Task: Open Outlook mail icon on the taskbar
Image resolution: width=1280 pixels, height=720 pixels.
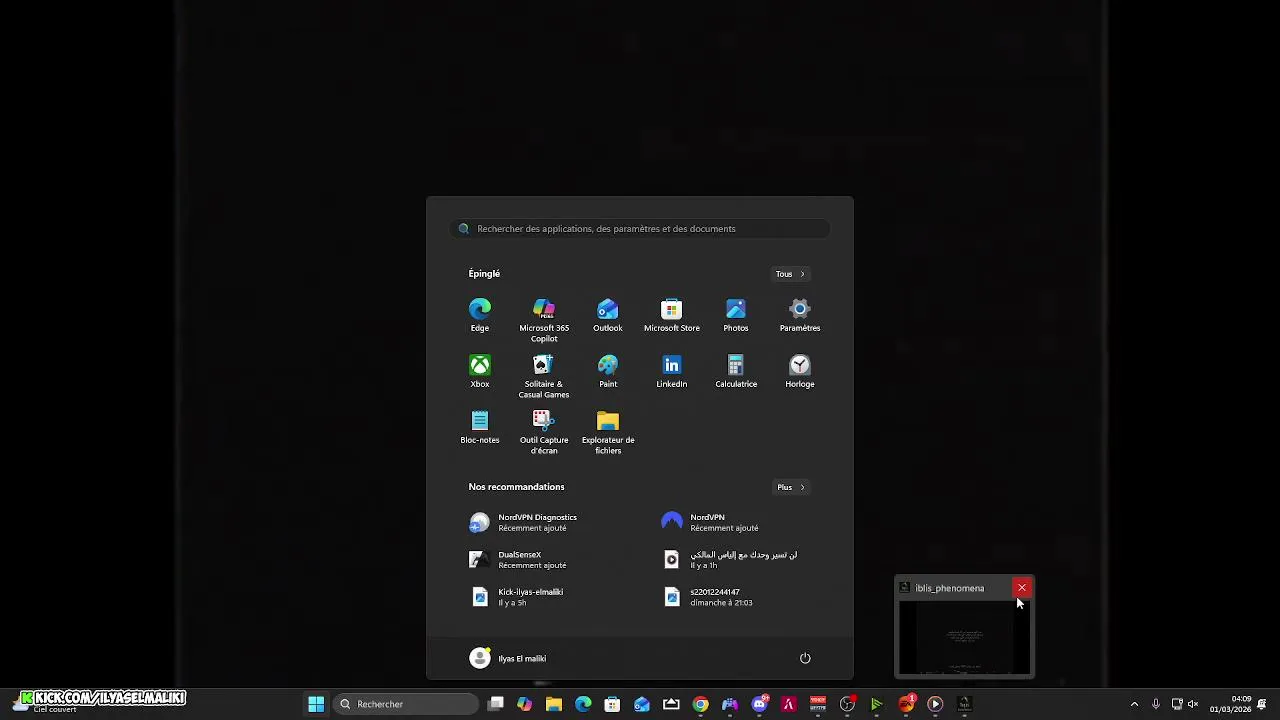Action: [641, 704]
